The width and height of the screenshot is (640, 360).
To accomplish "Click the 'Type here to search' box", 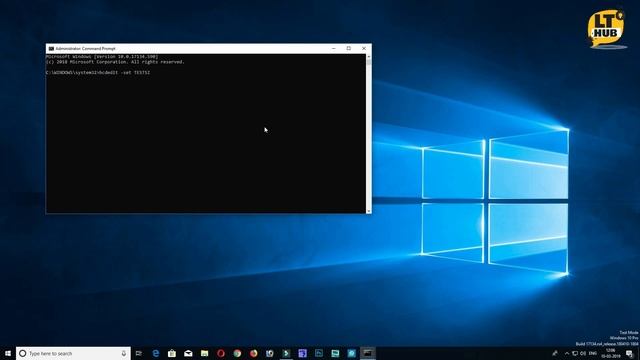I will point(73,353).
